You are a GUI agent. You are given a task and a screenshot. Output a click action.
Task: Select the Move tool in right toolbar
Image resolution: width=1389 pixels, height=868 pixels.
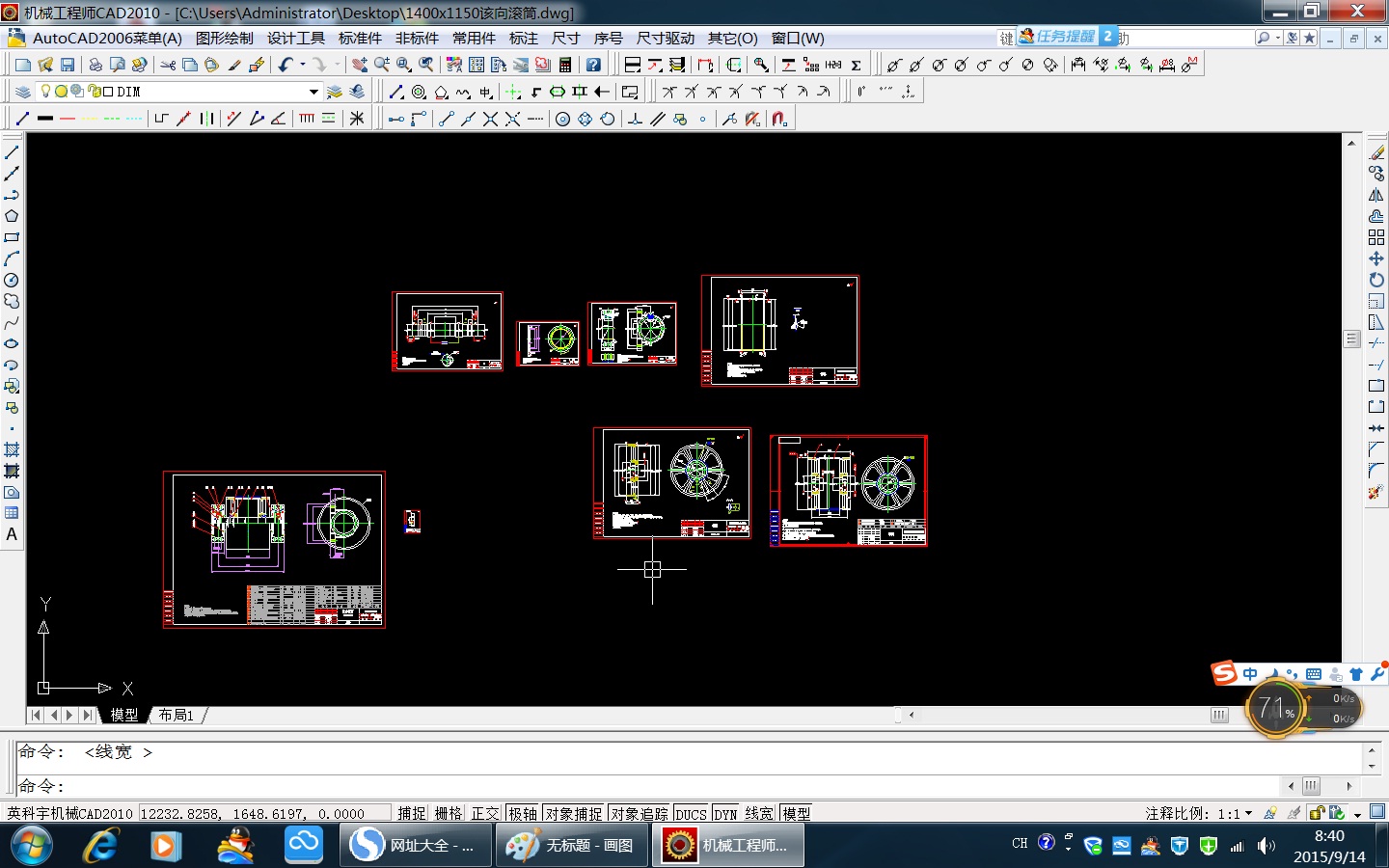coord(1376,258)
